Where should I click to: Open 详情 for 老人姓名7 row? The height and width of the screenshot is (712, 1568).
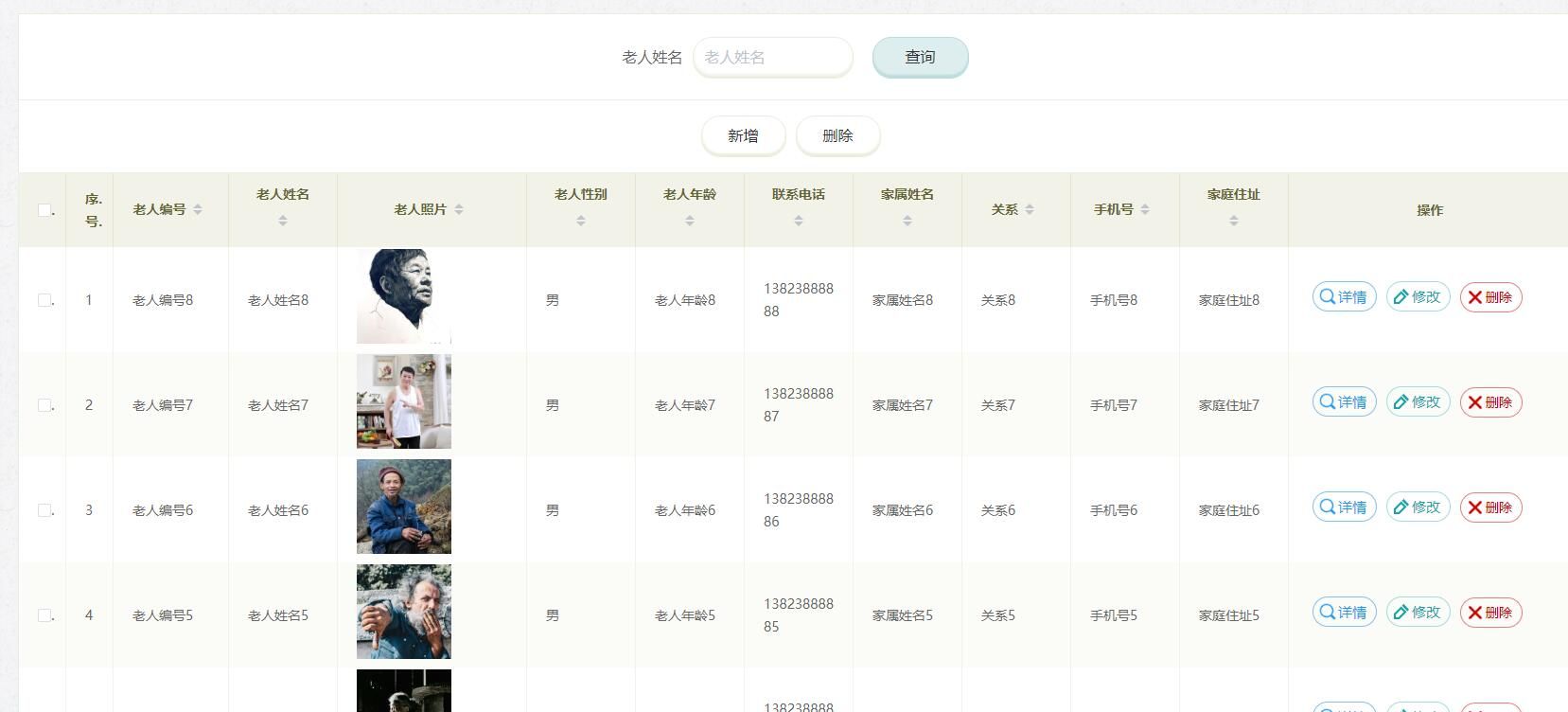1344,402
